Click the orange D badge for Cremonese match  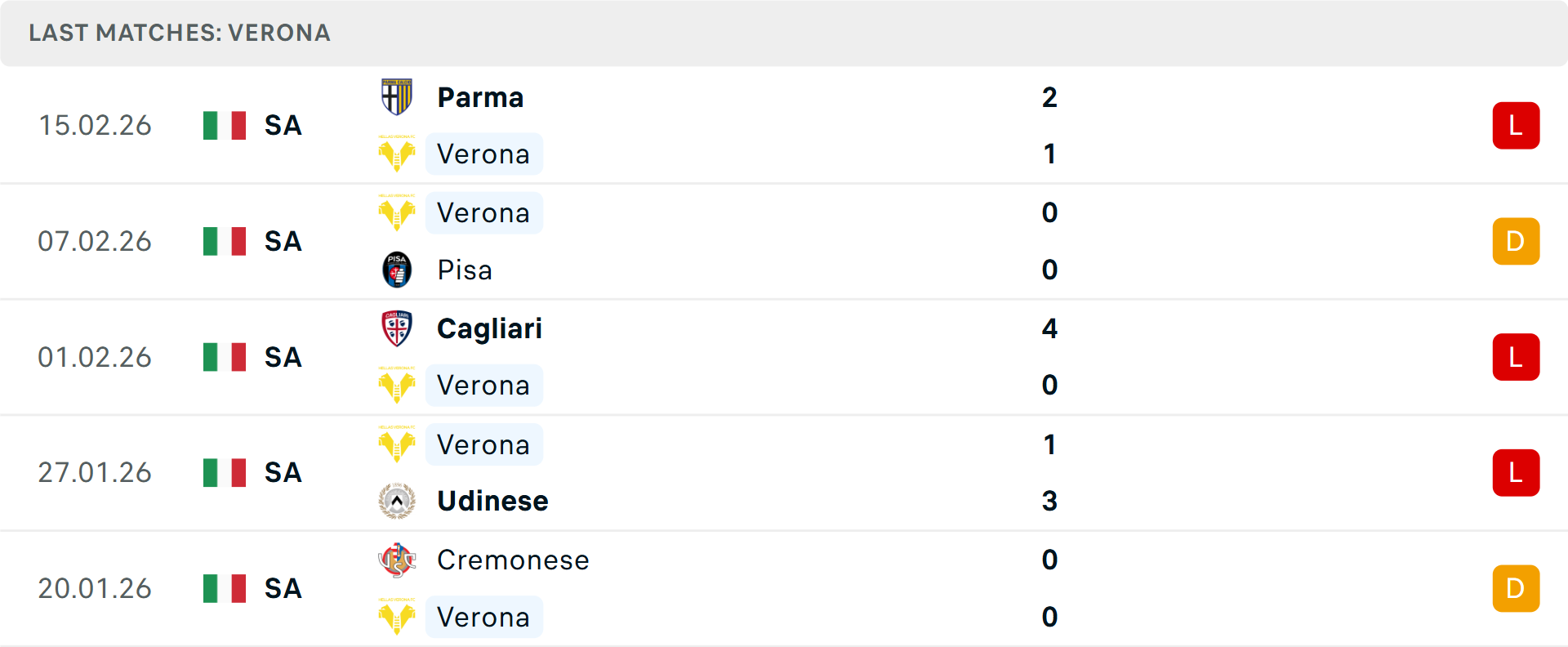(x=1516, y=588)
